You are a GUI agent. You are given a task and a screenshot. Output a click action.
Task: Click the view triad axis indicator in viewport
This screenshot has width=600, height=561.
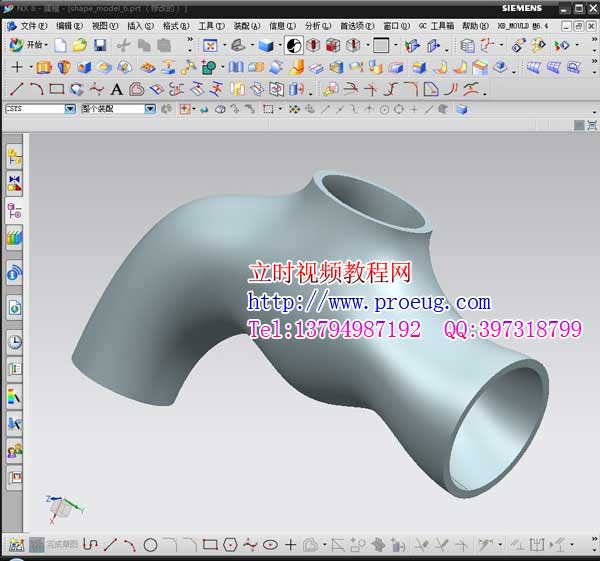coord(64,510)
